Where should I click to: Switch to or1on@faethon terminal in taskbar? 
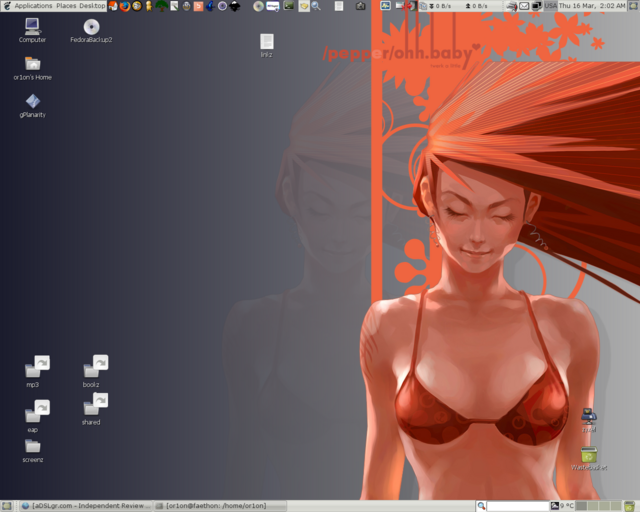220,506
